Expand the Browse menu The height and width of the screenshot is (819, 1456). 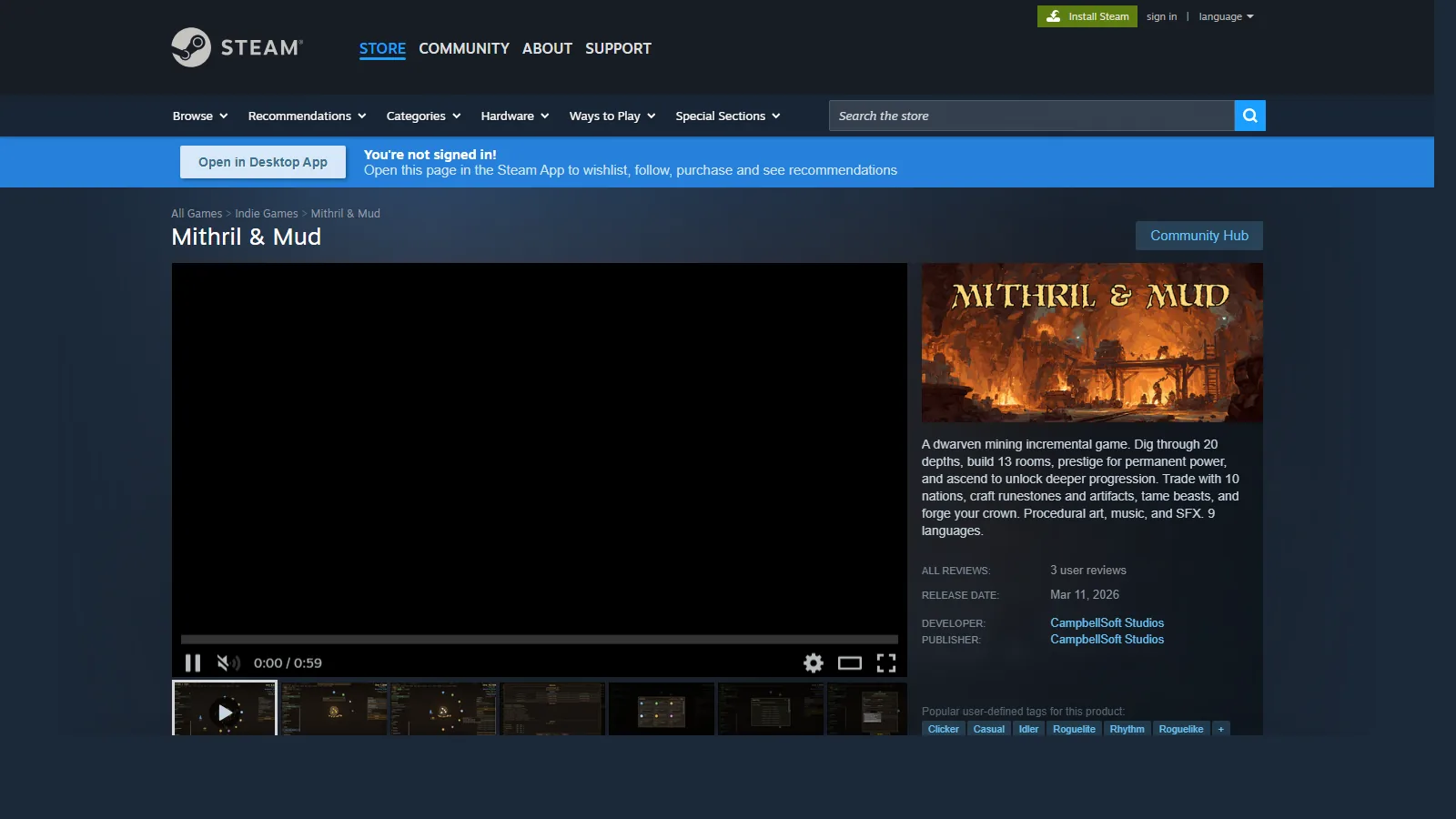pyautogui.click(x=200, y=116)
